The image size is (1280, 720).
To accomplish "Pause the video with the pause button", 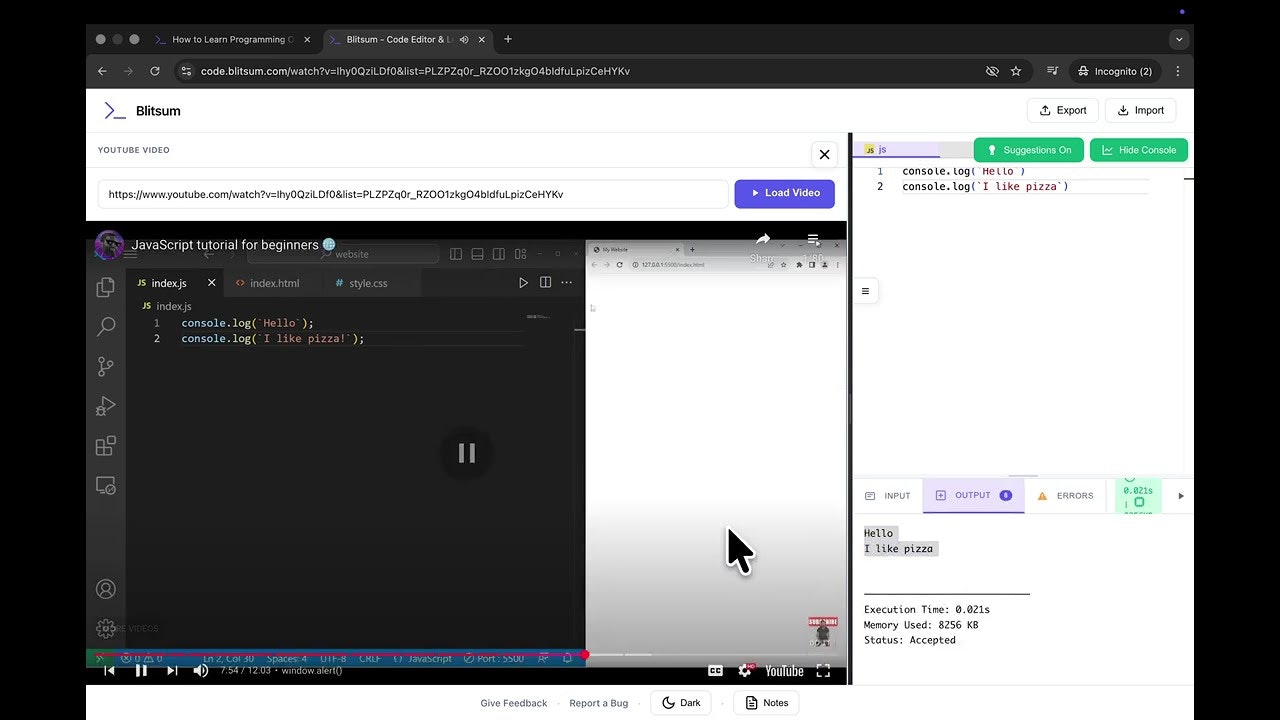I will [x=141, y=670].
